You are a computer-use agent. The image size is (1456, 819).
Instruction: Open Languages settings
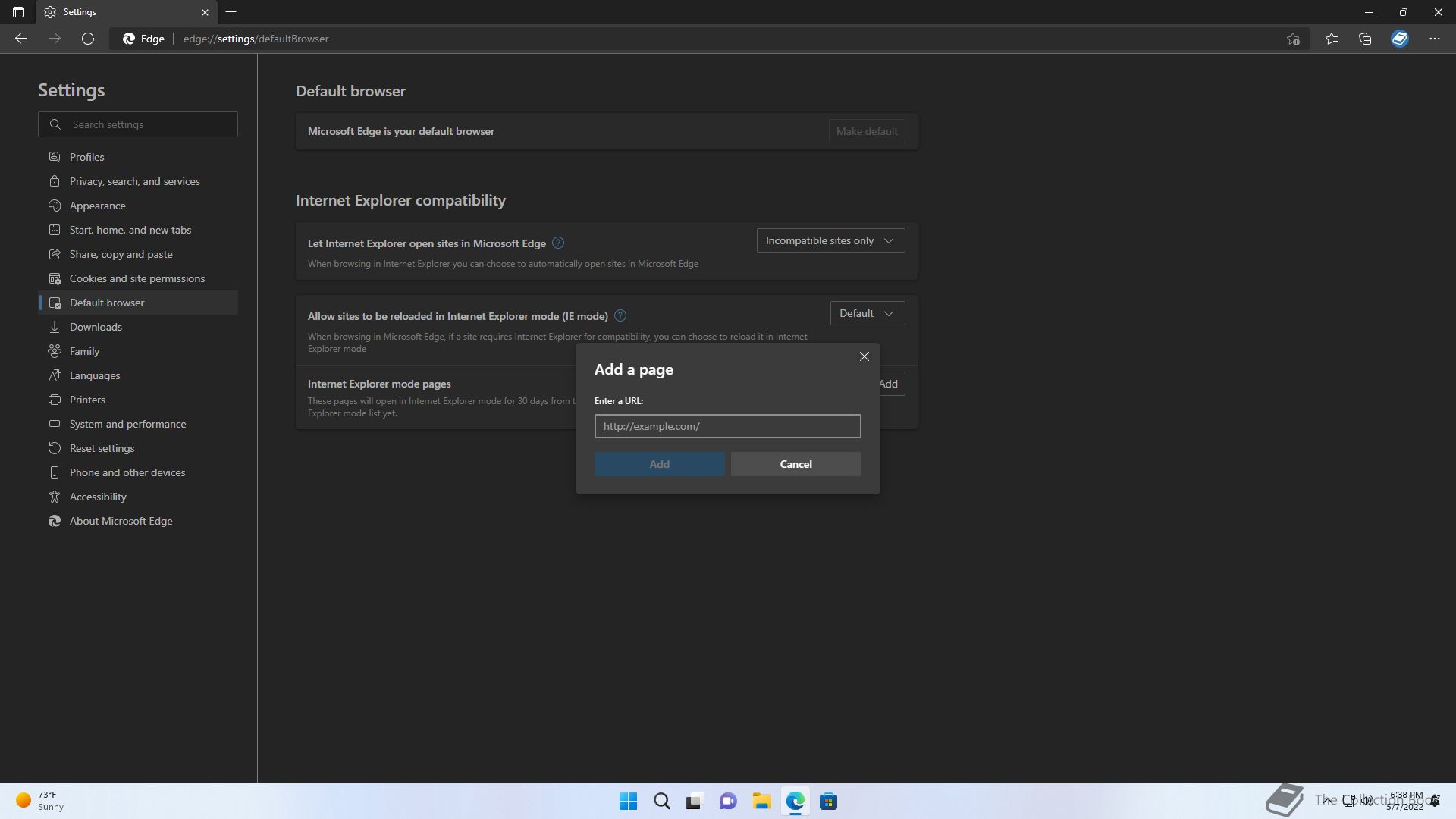[x=138, y=375]
